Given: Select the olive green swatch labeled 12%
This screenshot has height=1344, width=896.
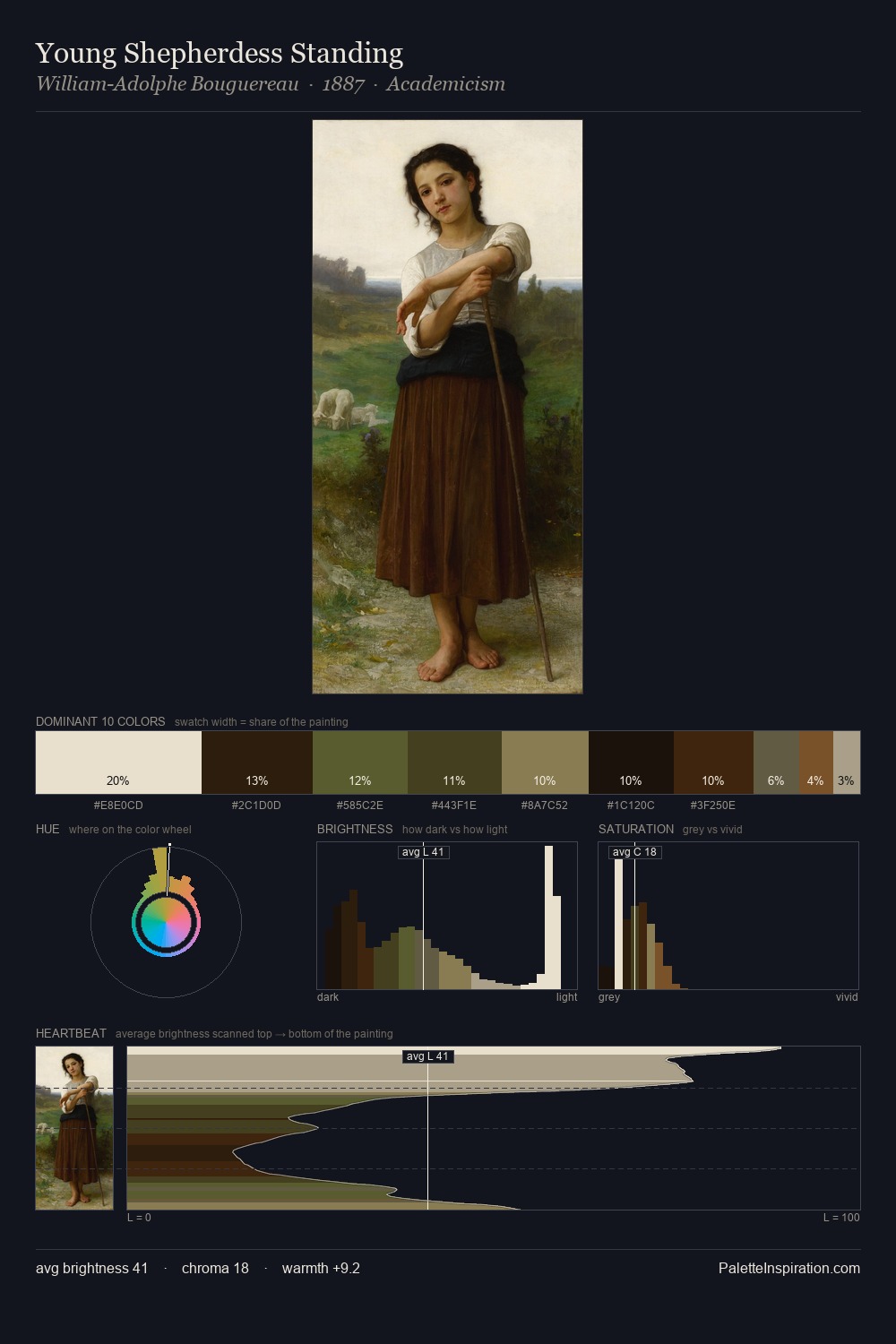Looking at the screenshot, I should tap(360, 762).
